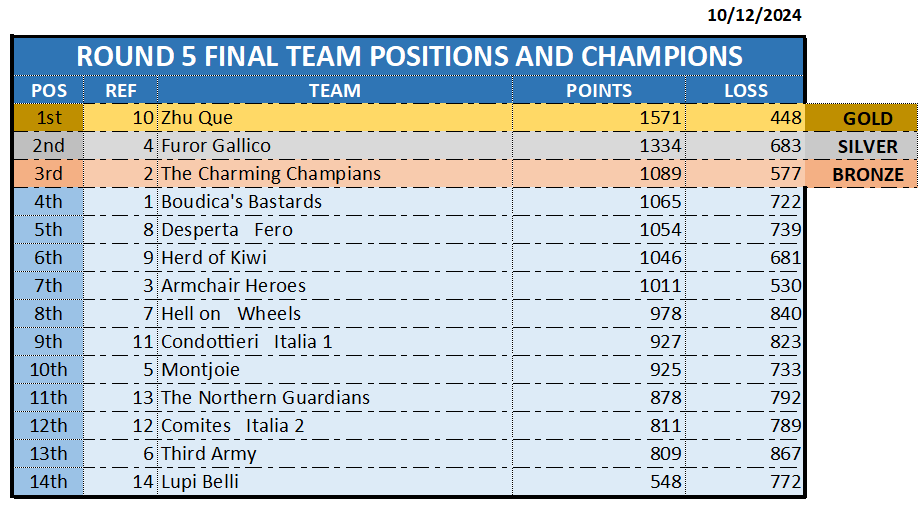Screen dimensions: 923x506
Task: Click the Zhu Que team cell
Action: pos(197,118)
